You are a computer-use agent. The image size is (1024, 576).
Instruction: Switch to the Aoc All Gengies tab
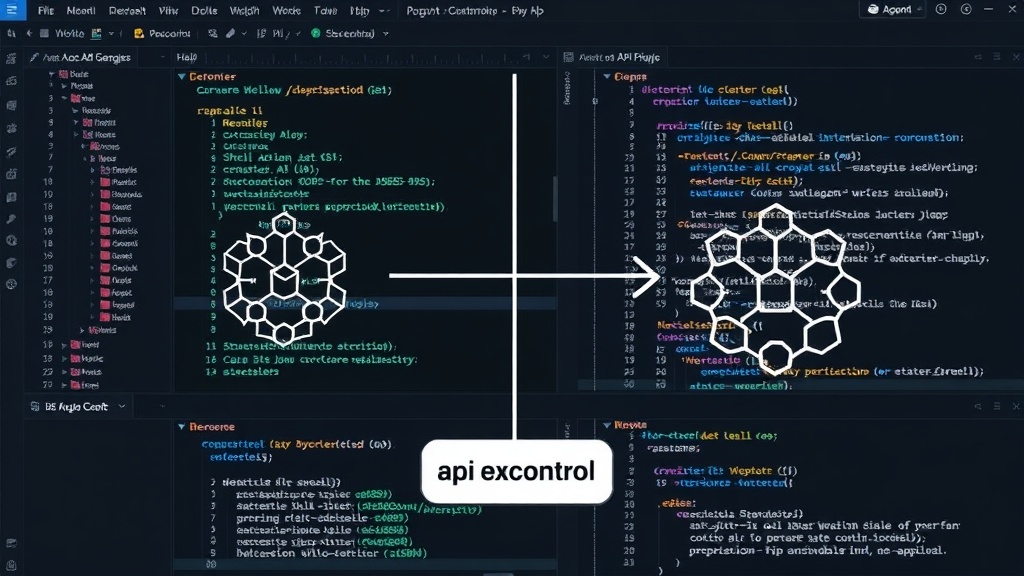(x=80, y=57)
